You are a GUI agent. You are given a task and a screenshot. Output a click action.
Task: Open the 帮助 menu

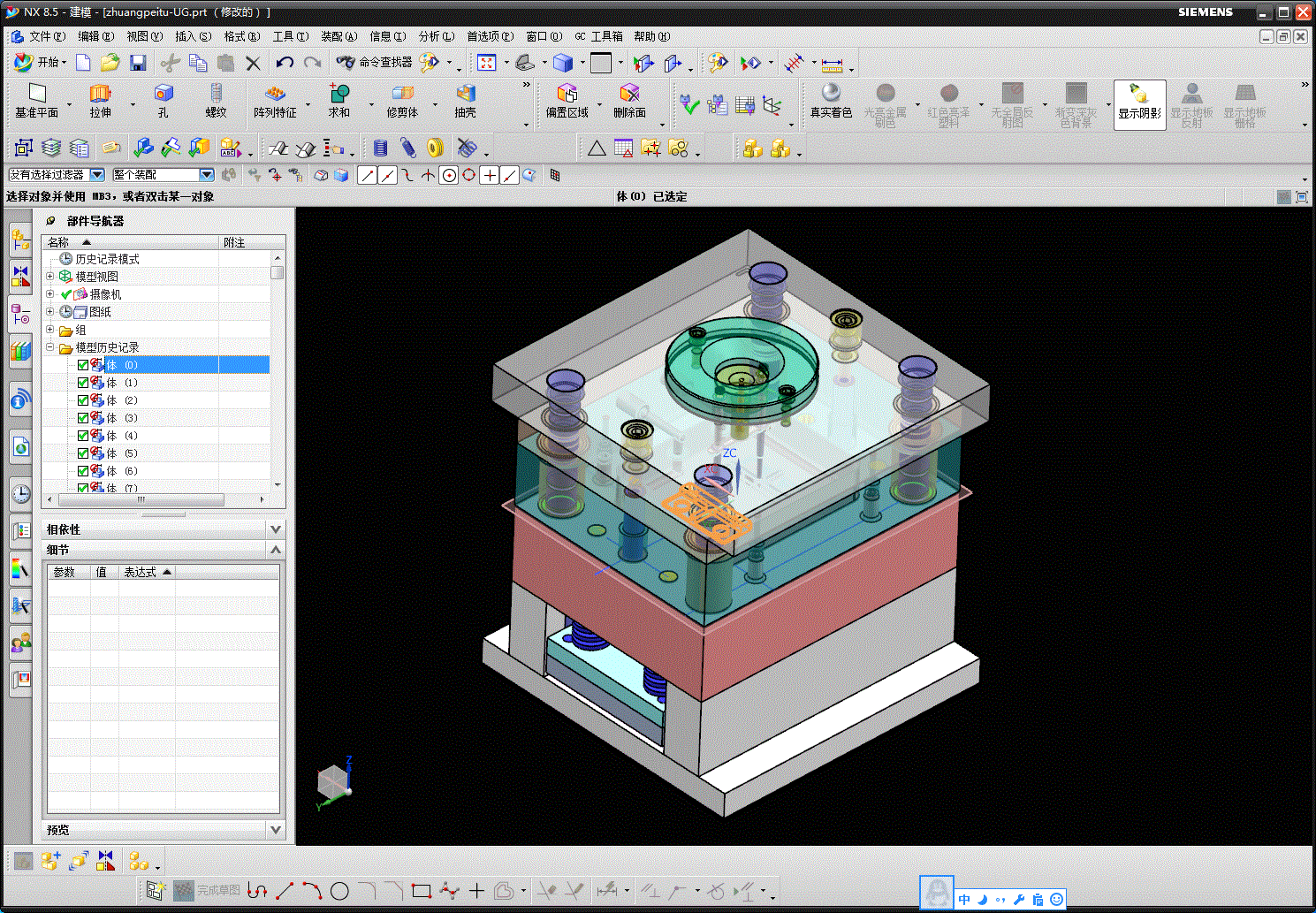coord(651,36)
